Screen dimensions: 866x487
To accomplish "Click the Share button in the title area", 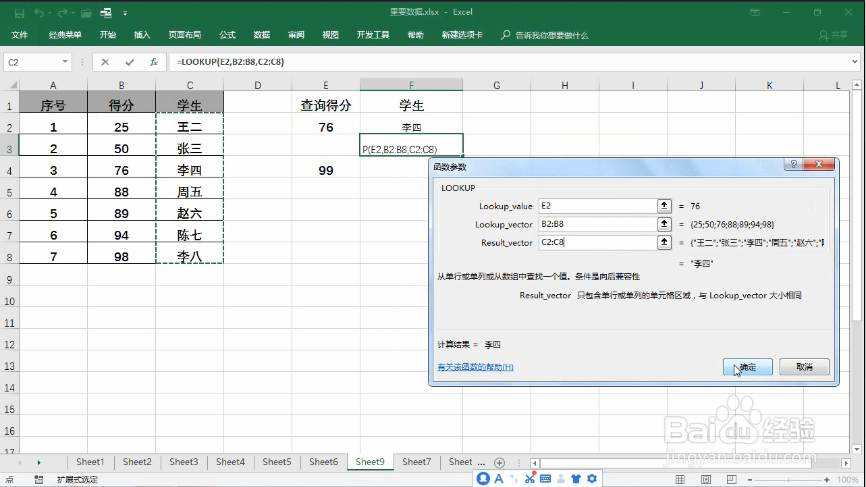I will click(x=833, y=35).
